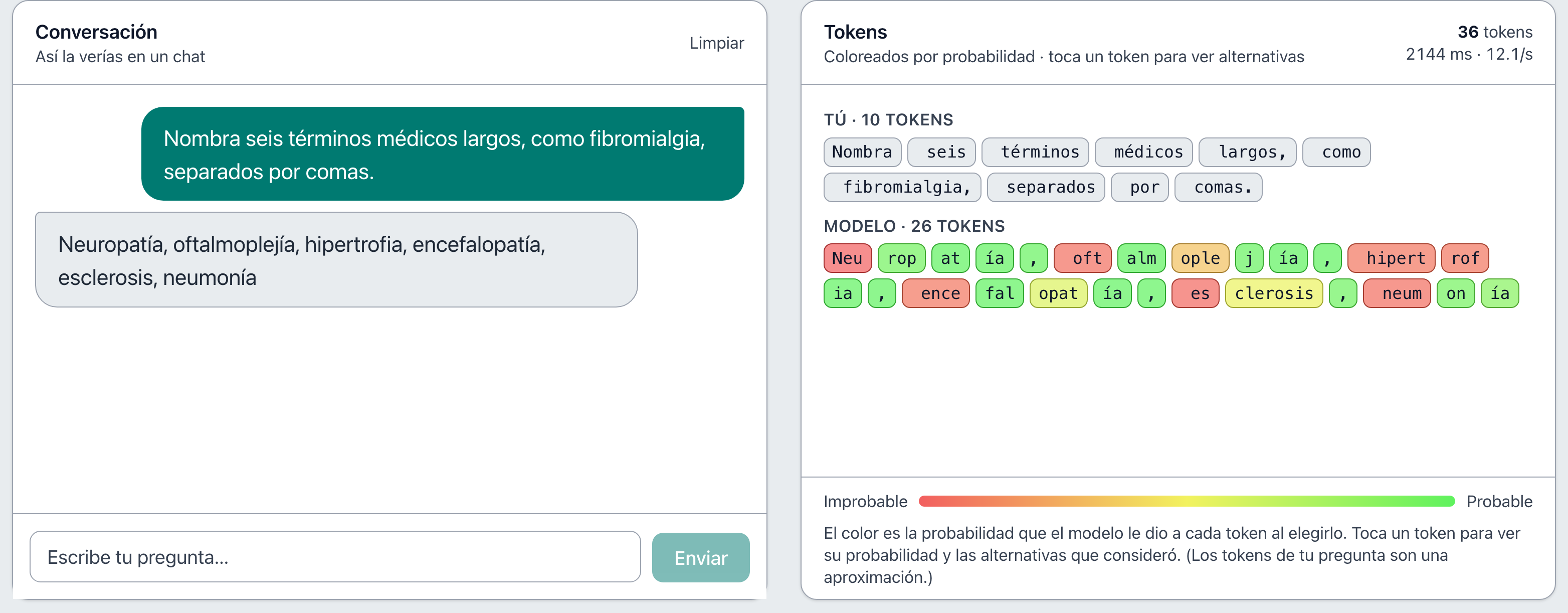Viewport: 1568px width, 613px height.
Task: Select the green 'on' token
Action: [x=1456, y=293]
